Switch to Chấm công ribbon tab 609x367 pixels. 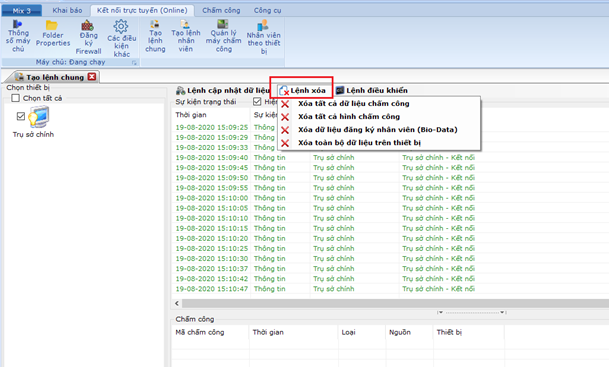pyautogui.click(x=221, y=10)
